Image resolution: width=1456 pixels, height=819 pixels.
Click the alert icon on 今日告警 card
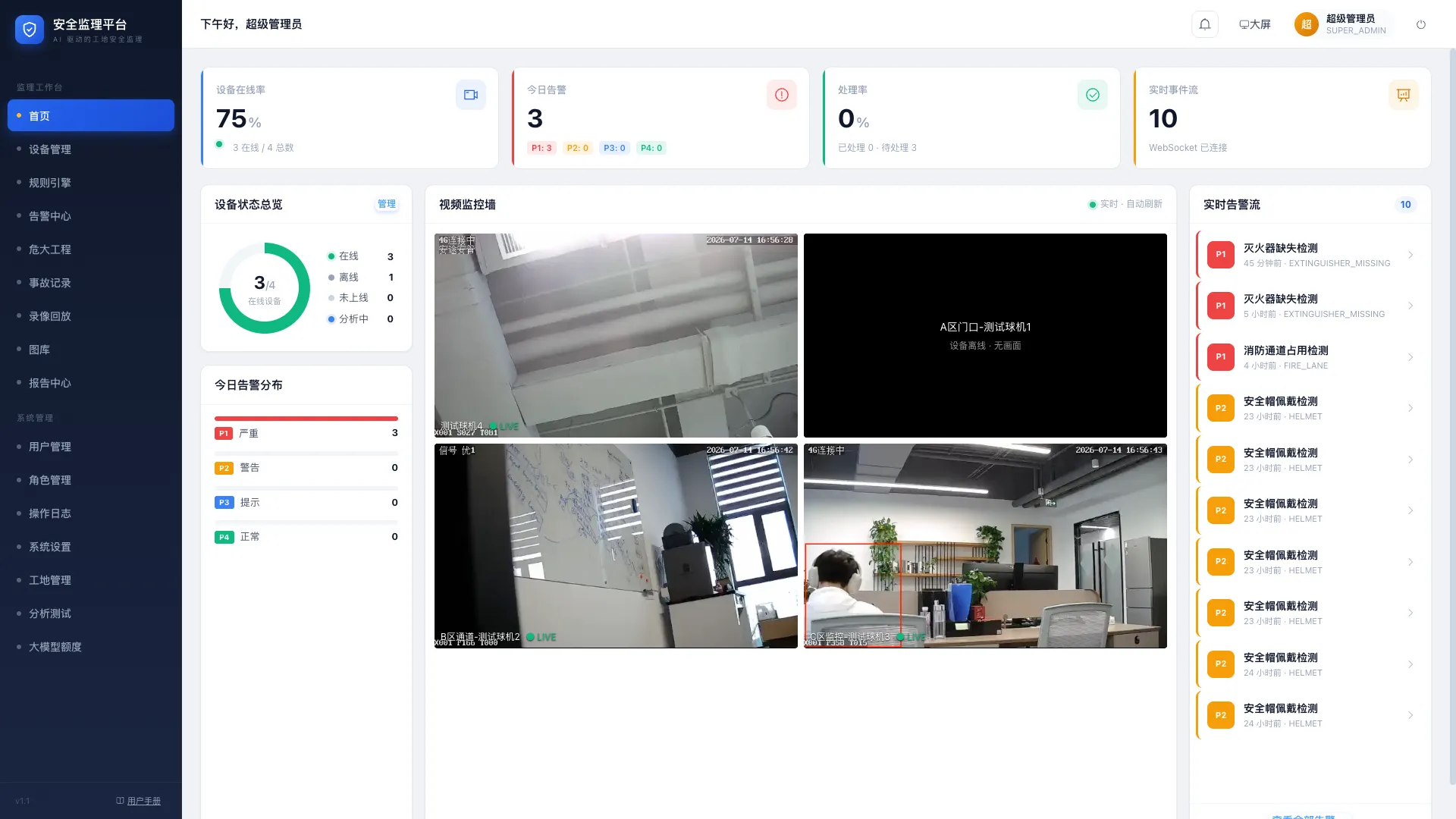[x=782, y=95]
